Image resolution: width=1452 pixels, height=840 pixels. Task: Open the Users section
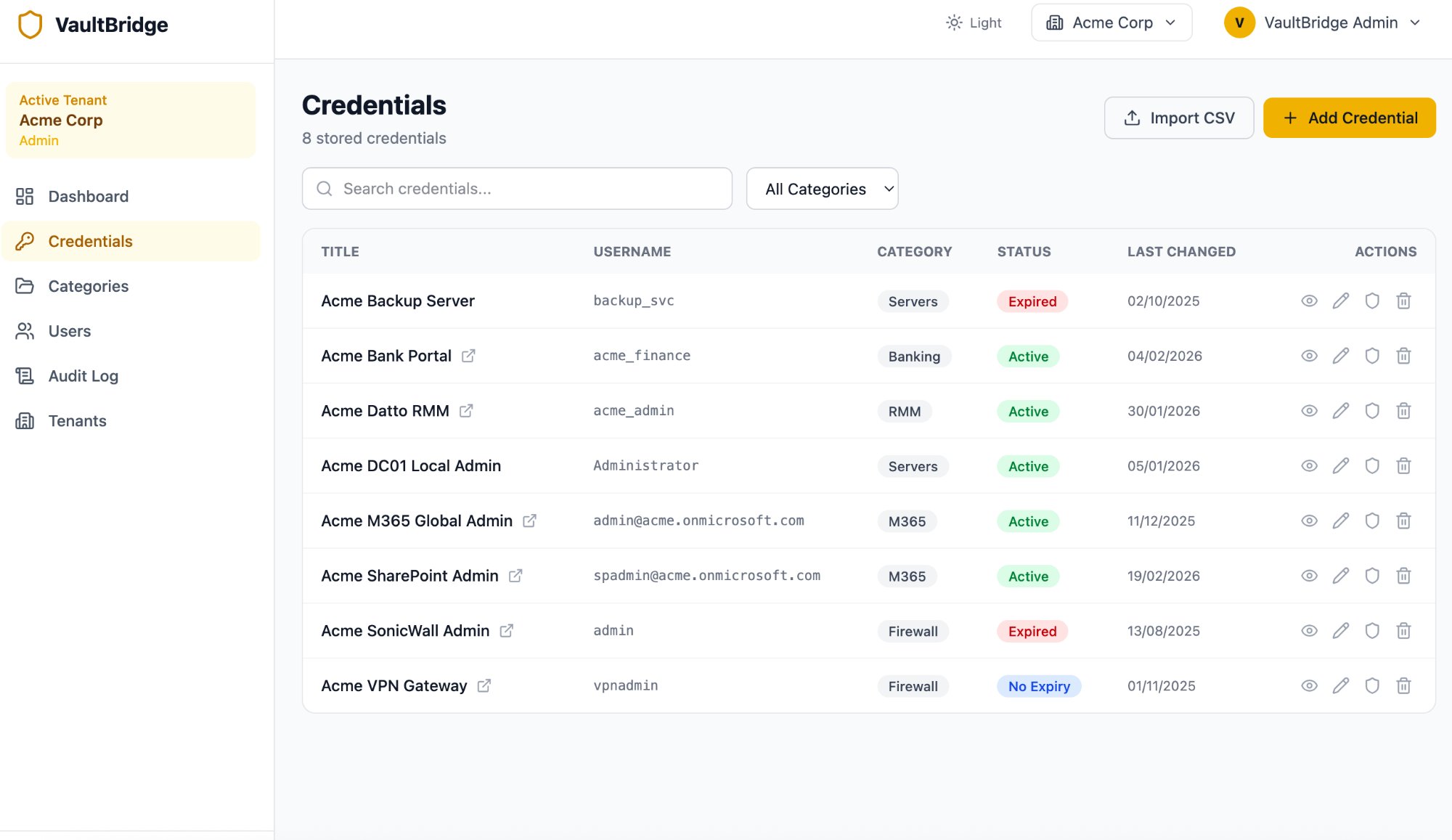(69, 331)
